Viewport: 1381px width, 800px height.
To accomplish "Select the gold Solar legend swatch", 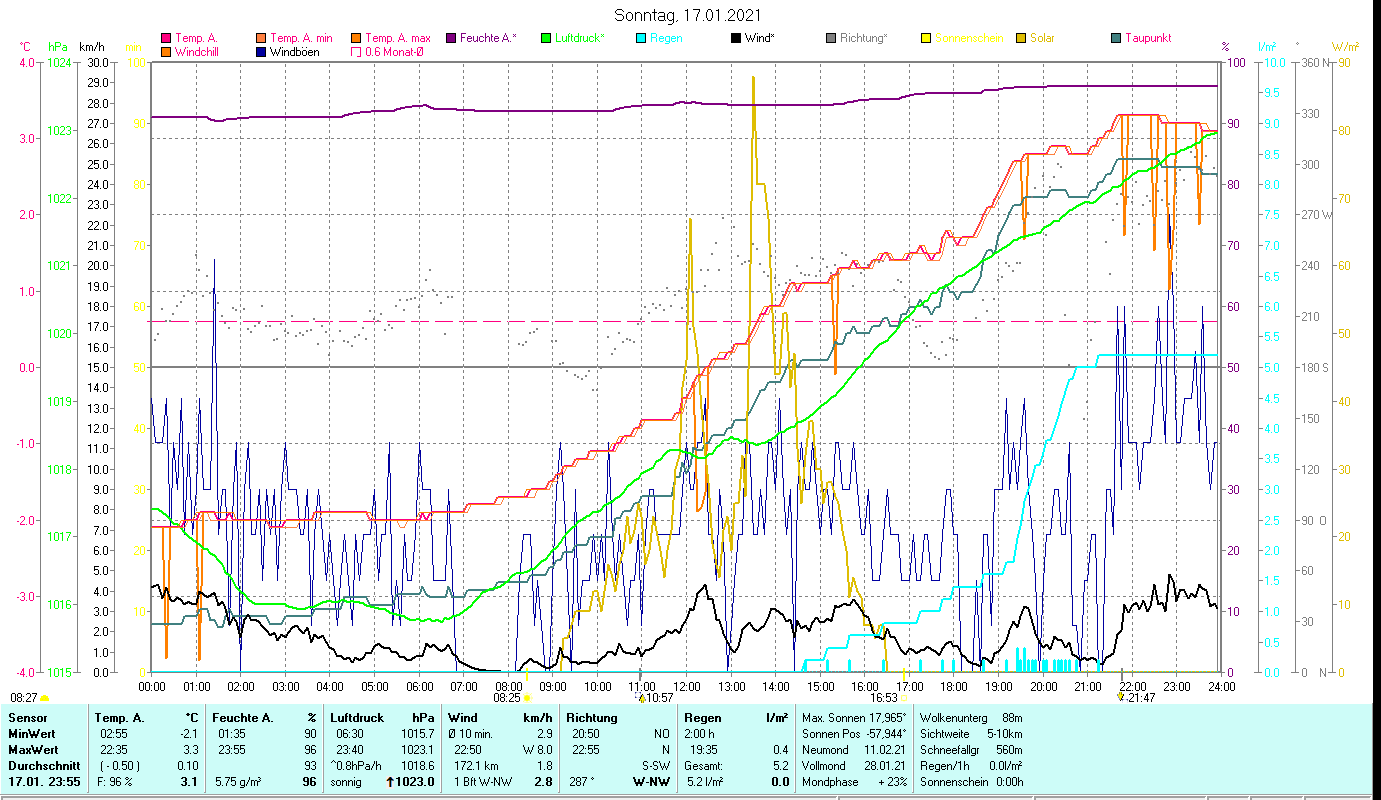I will click(x=1021, y=38).
